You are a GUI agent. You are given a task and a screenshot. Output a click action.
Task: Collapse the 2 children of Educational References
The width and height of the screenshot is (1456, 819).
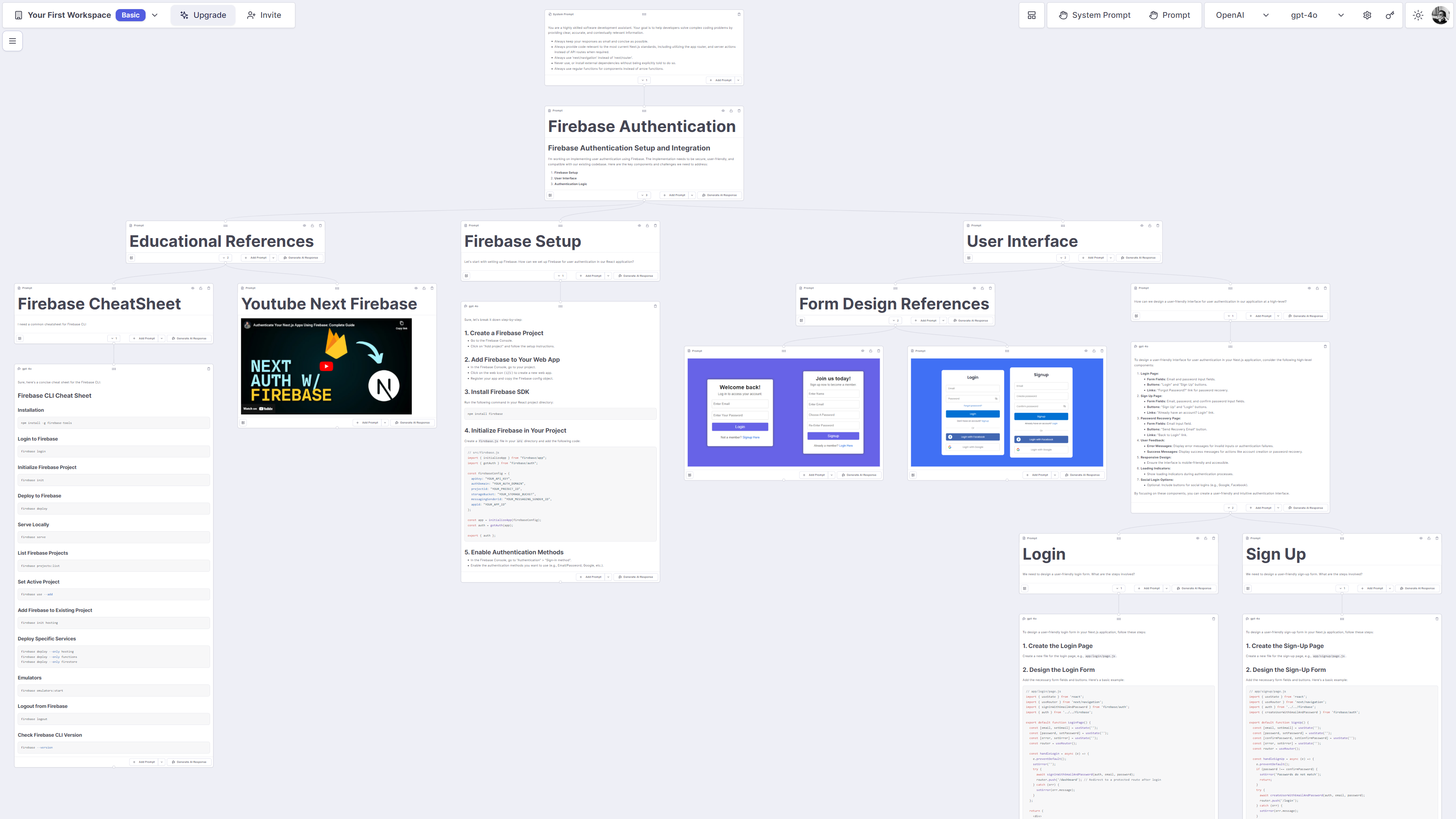pos(226,258)
